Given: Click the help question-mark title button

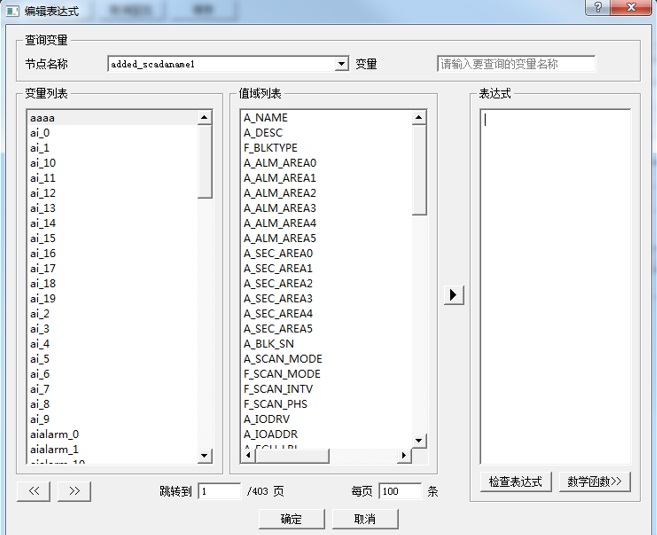Looking at the screenshot, I should (x=598, y=7).
